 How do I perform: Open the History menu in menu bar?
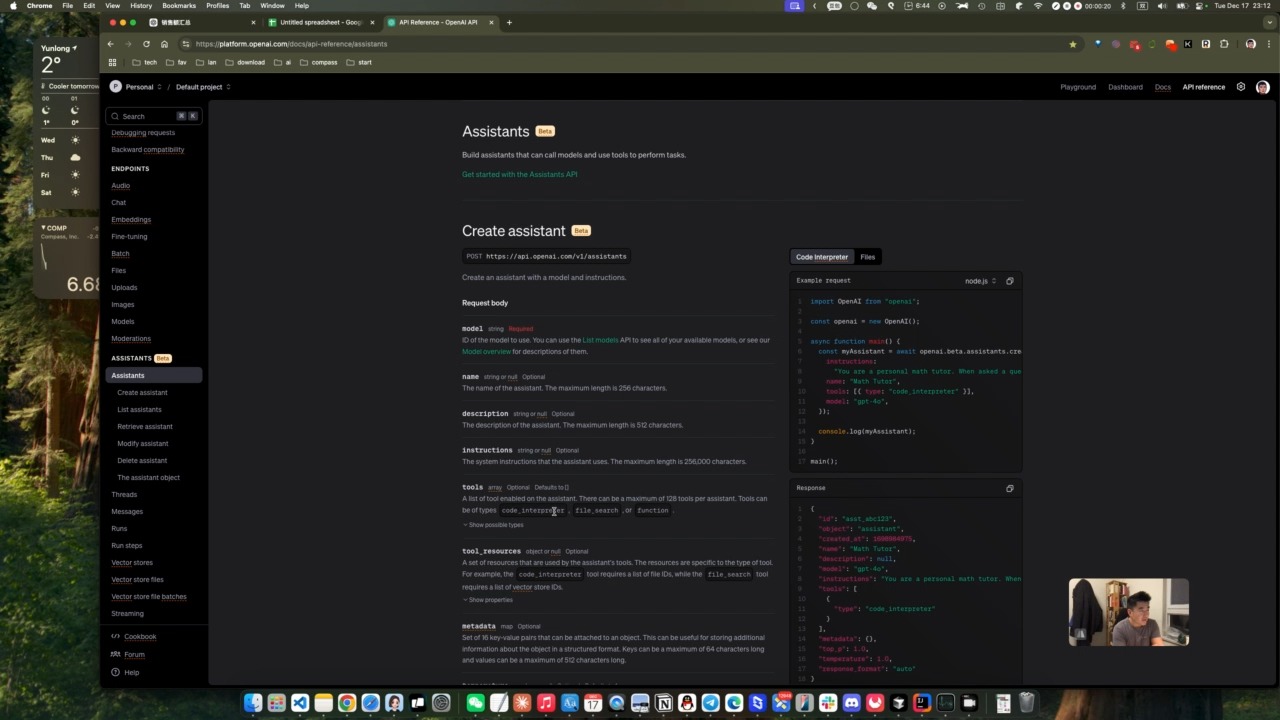[x=141, y=6]
